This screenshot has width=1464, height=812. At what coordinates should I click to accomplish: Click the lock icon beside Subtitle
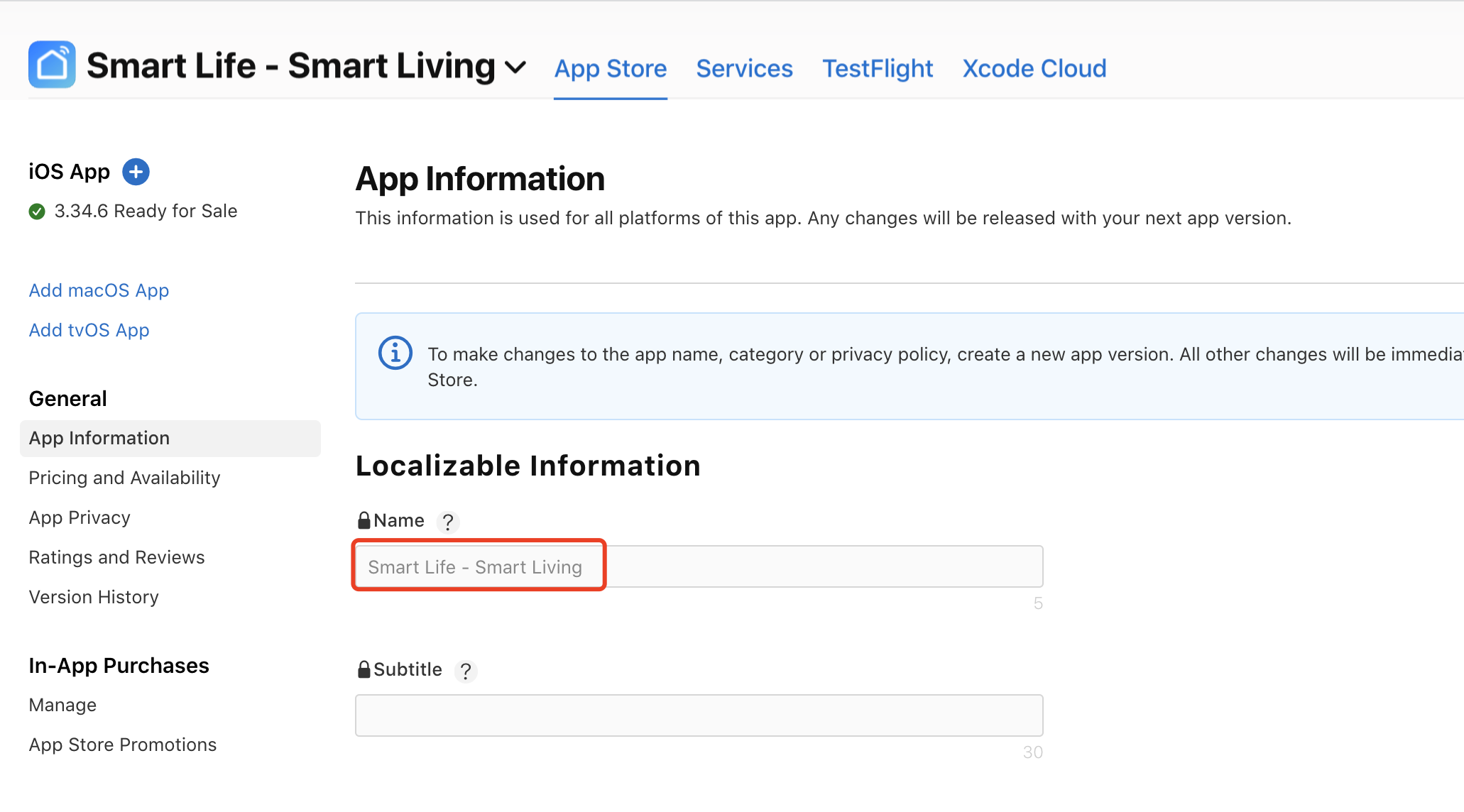pos(364,669)
